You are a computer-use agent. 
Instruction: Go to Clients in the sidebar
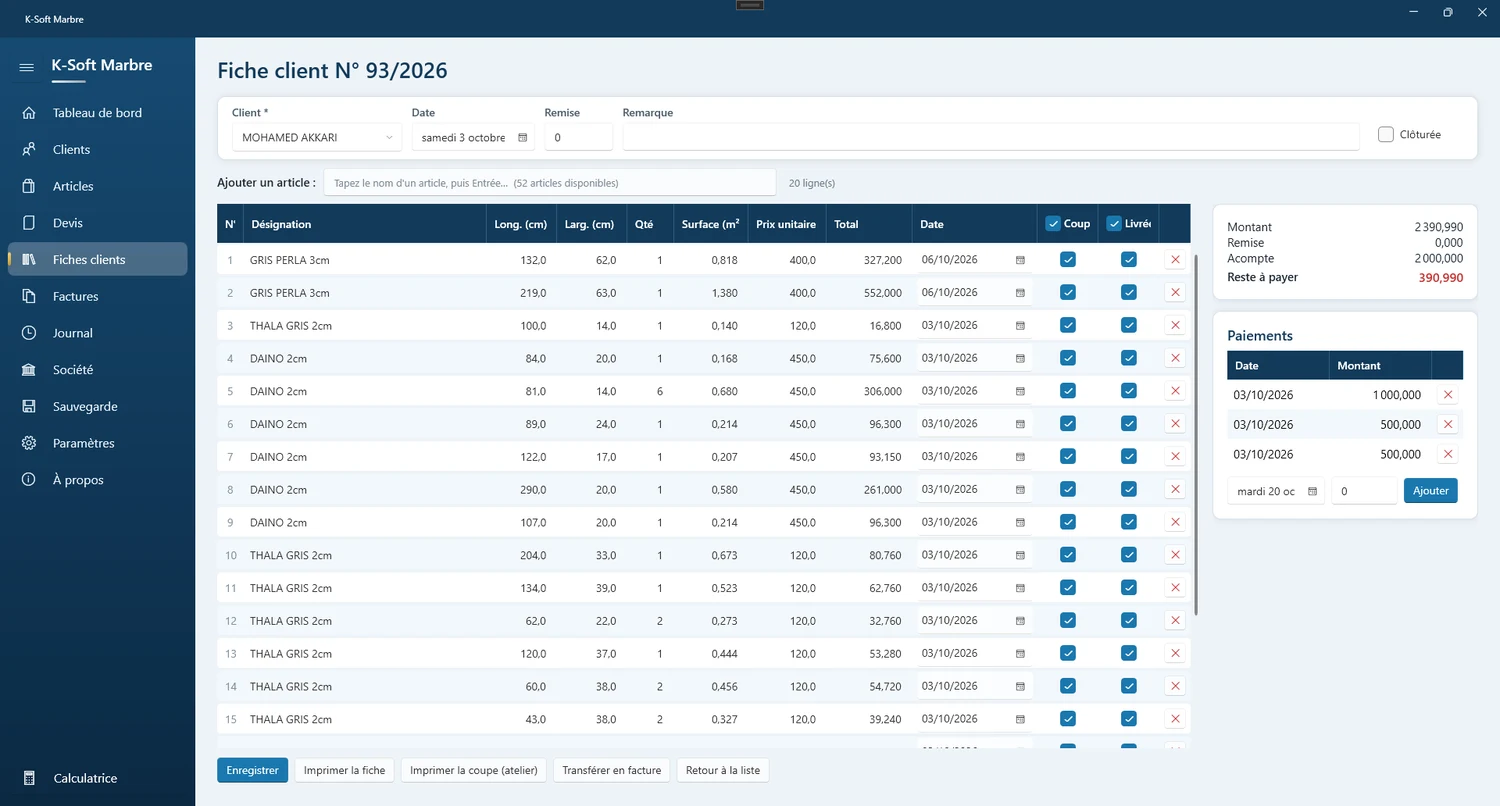(97, 150)
